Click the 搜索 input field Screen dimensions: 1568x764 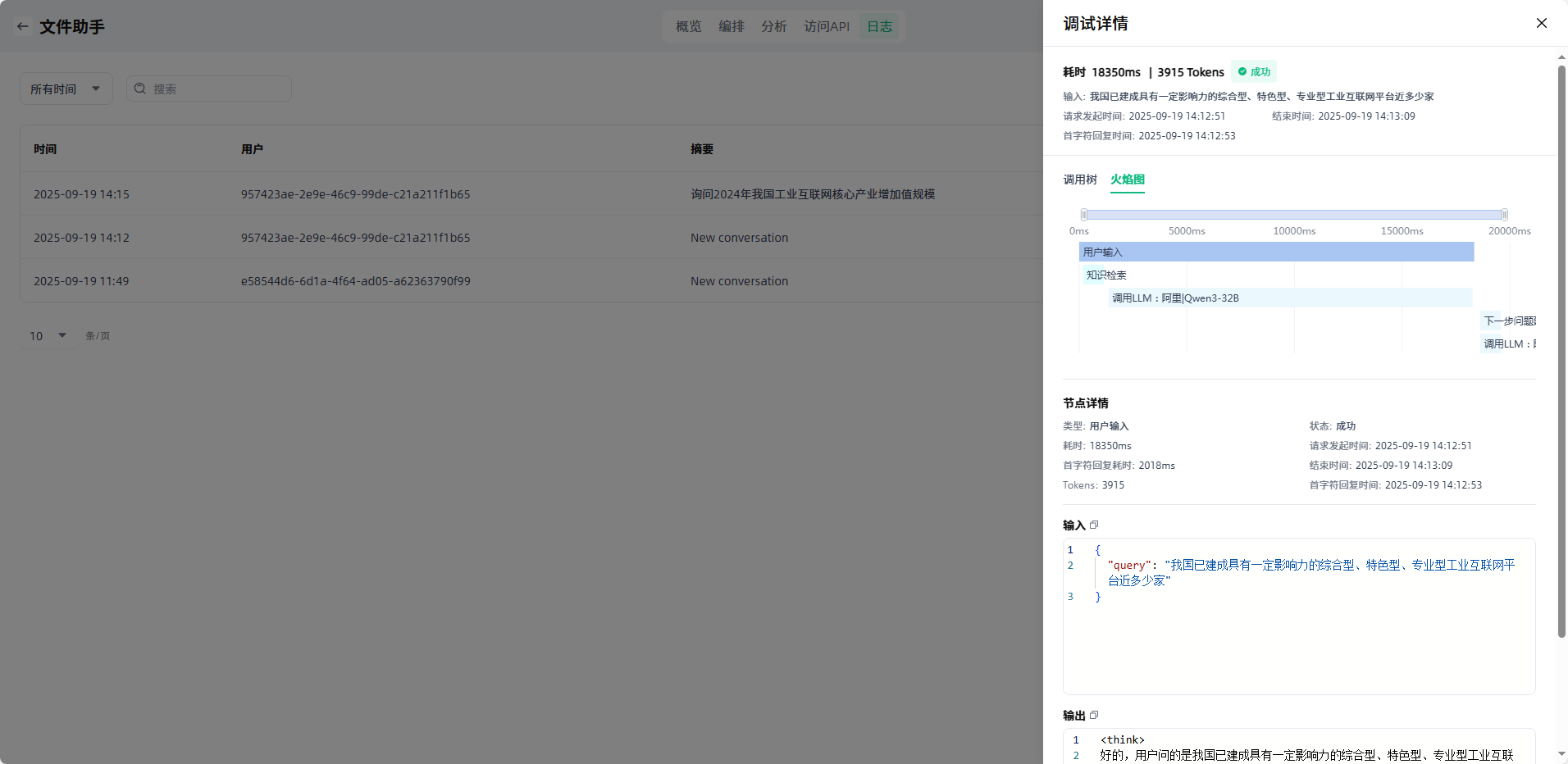tap(217, 89)
